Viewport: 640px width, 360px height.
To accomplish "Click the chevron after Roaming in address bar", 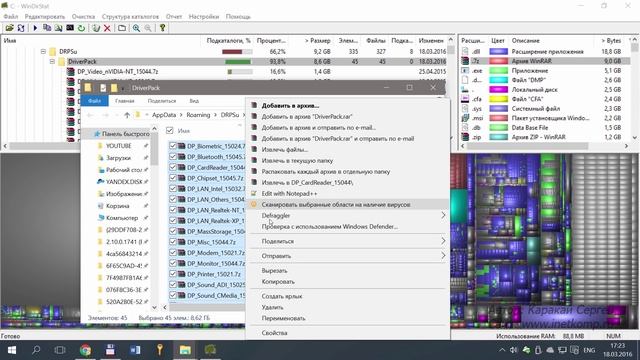I will 216,115.
